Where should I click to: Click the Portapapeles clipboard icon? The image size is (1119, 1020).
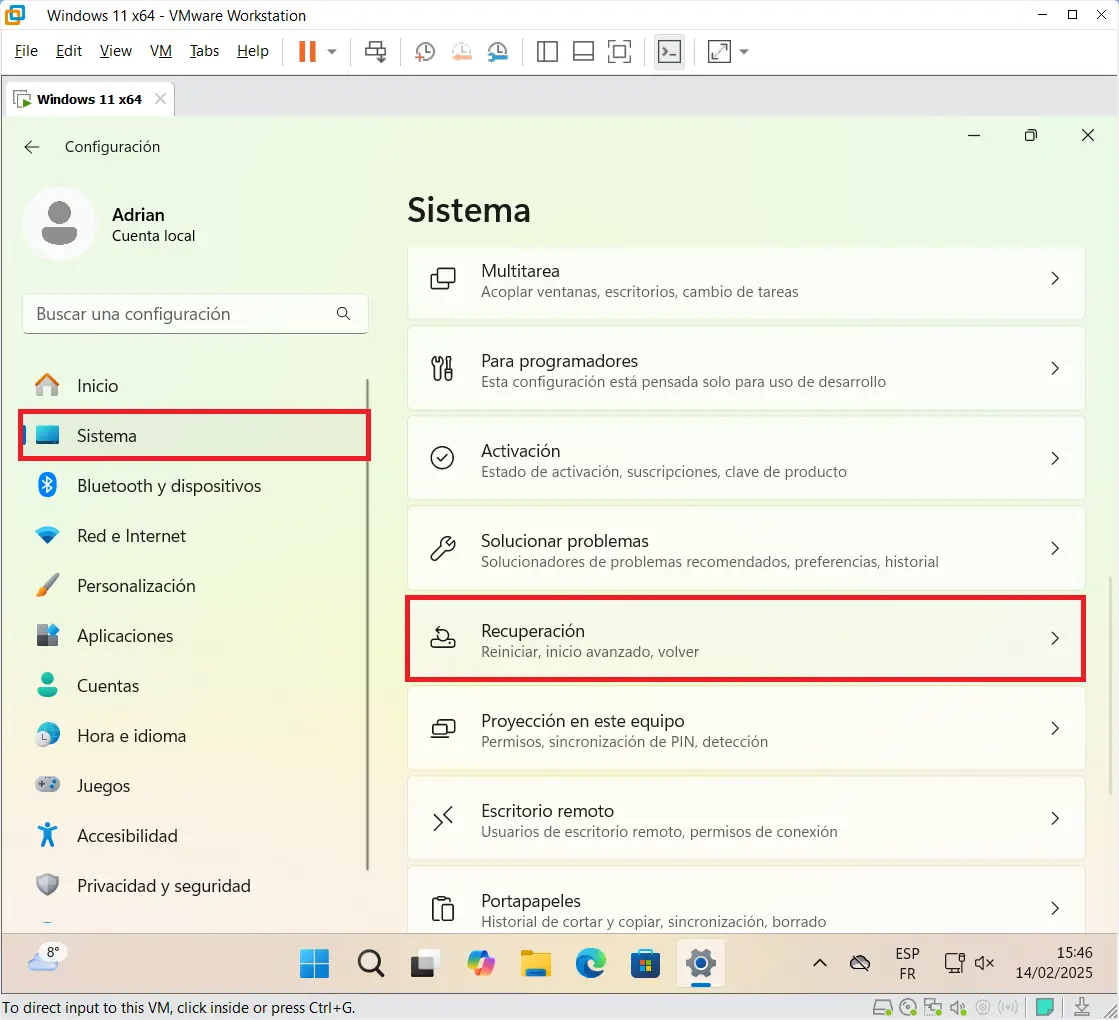442,908
